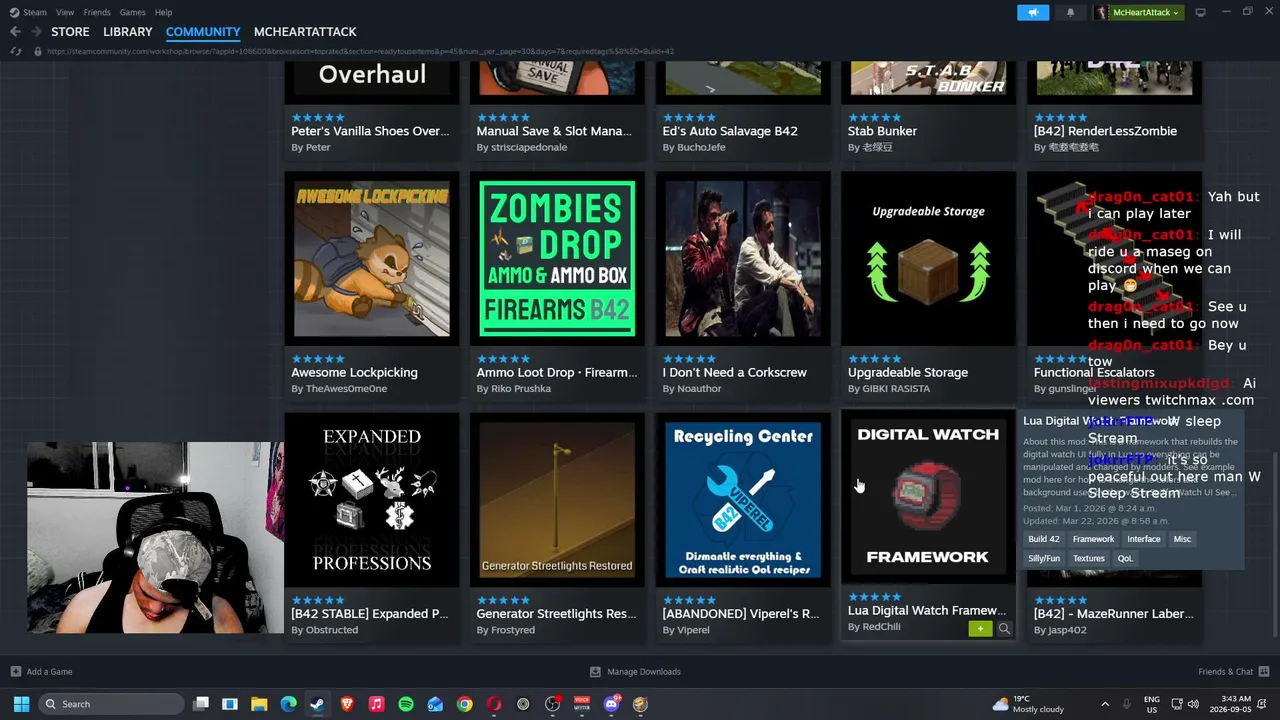Open Windows Start menu

click(x=21, y=704)
